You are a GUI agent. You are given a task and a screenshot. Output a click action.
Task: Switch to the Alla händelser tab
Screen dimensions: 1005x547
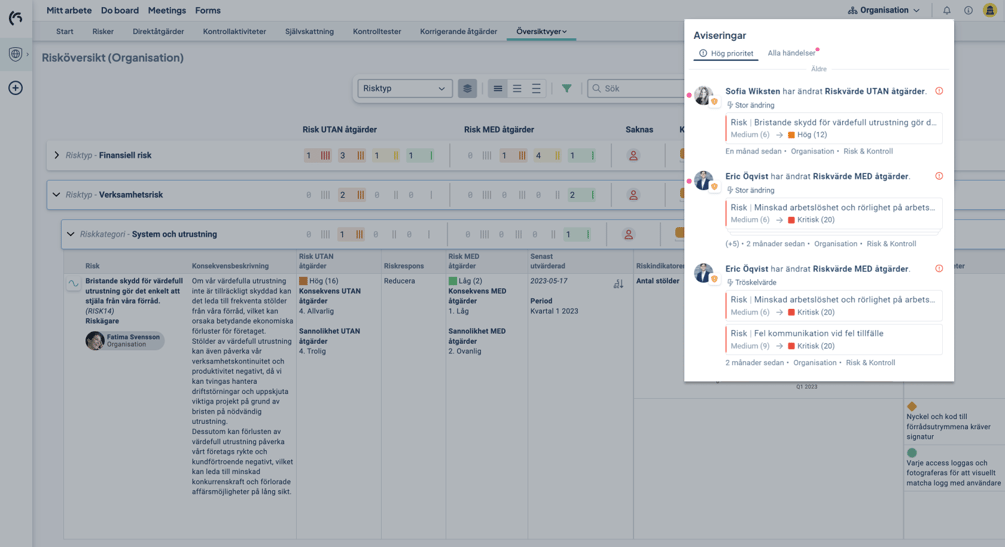[x=791, y=53]
